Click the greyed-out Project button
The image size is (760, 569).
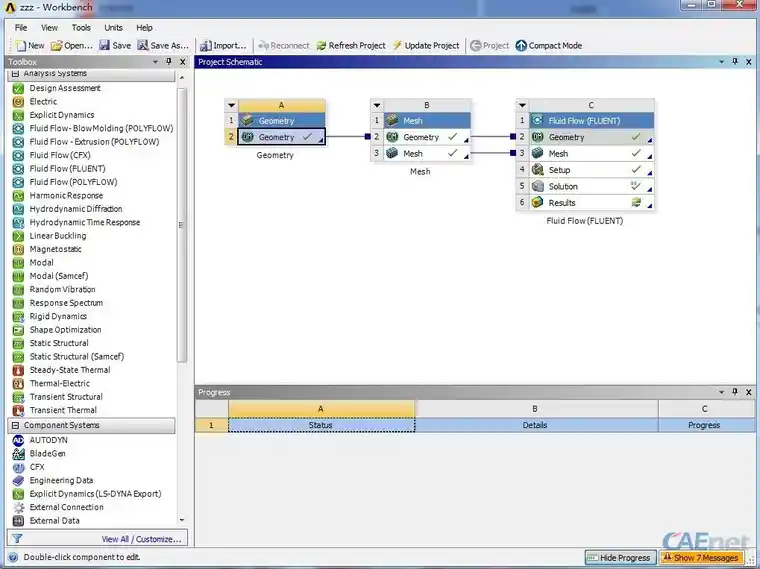490,46
